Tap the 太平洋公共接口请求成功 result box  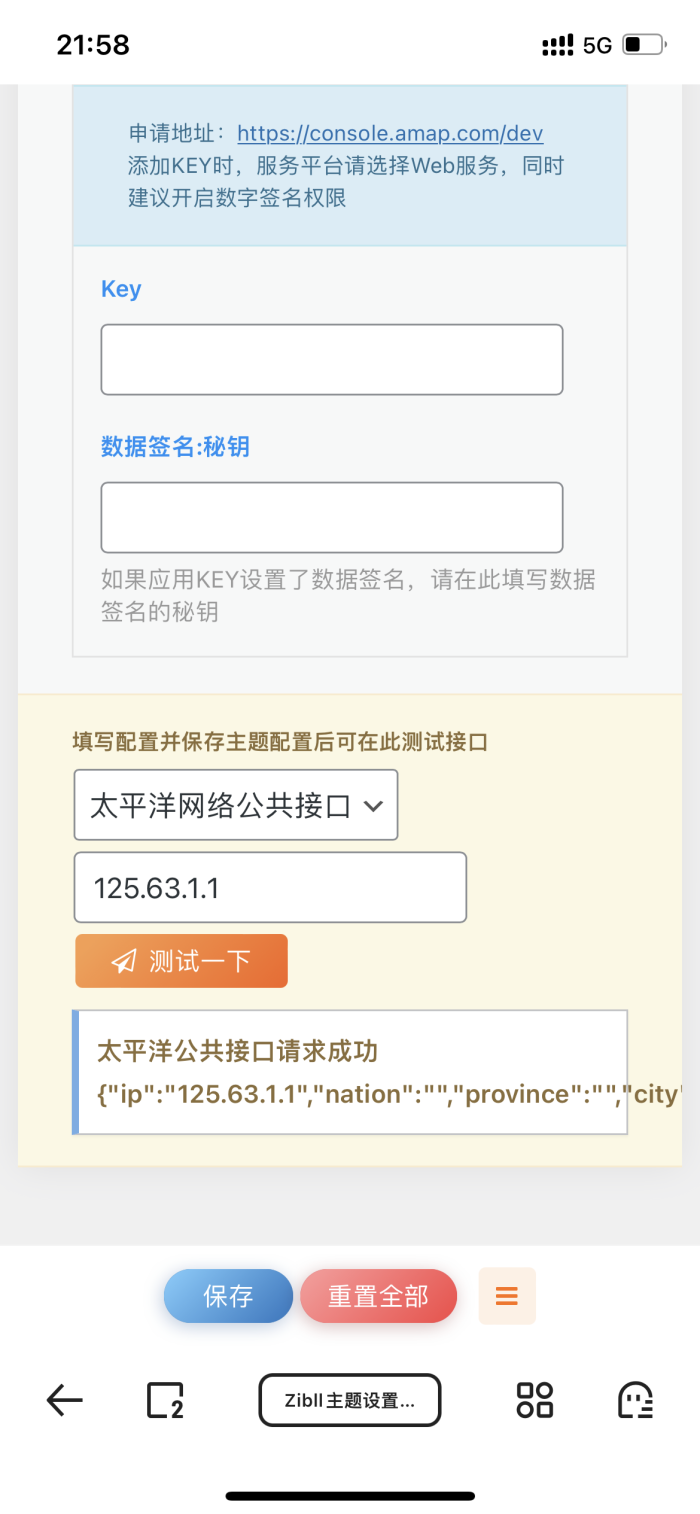pyautogui.click(x=350, y=1071)
